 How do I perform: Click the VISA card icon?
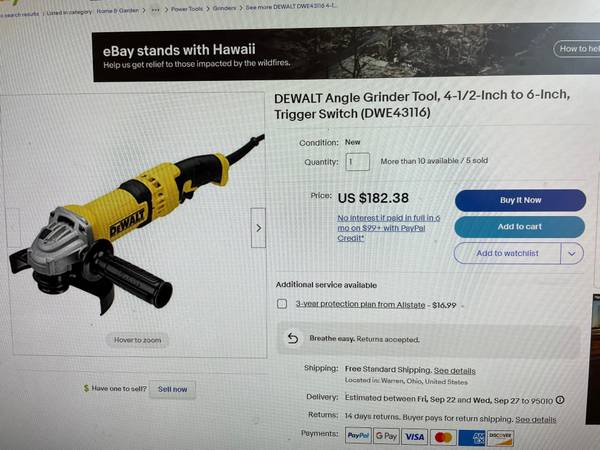[x=415, y=437]
